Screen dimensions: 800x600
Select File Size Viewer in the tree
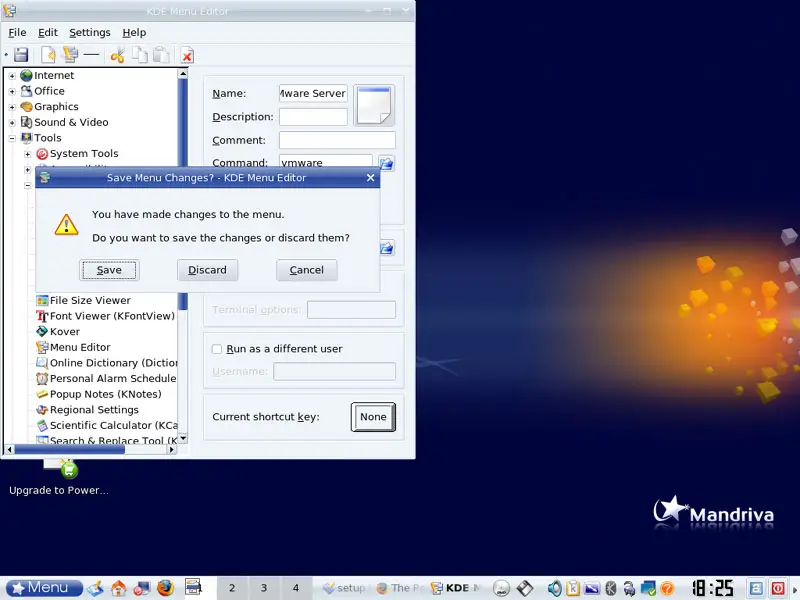84,301
